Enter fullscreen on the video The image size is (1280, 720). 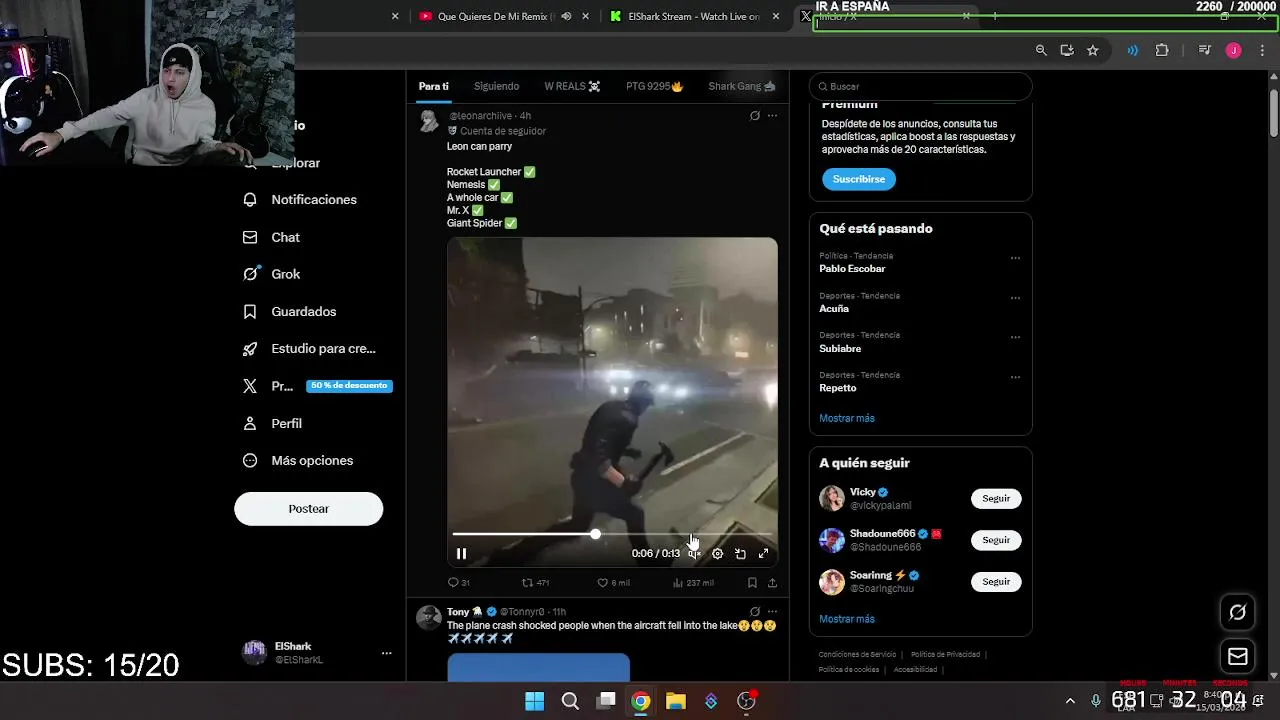tap(763, 553)
